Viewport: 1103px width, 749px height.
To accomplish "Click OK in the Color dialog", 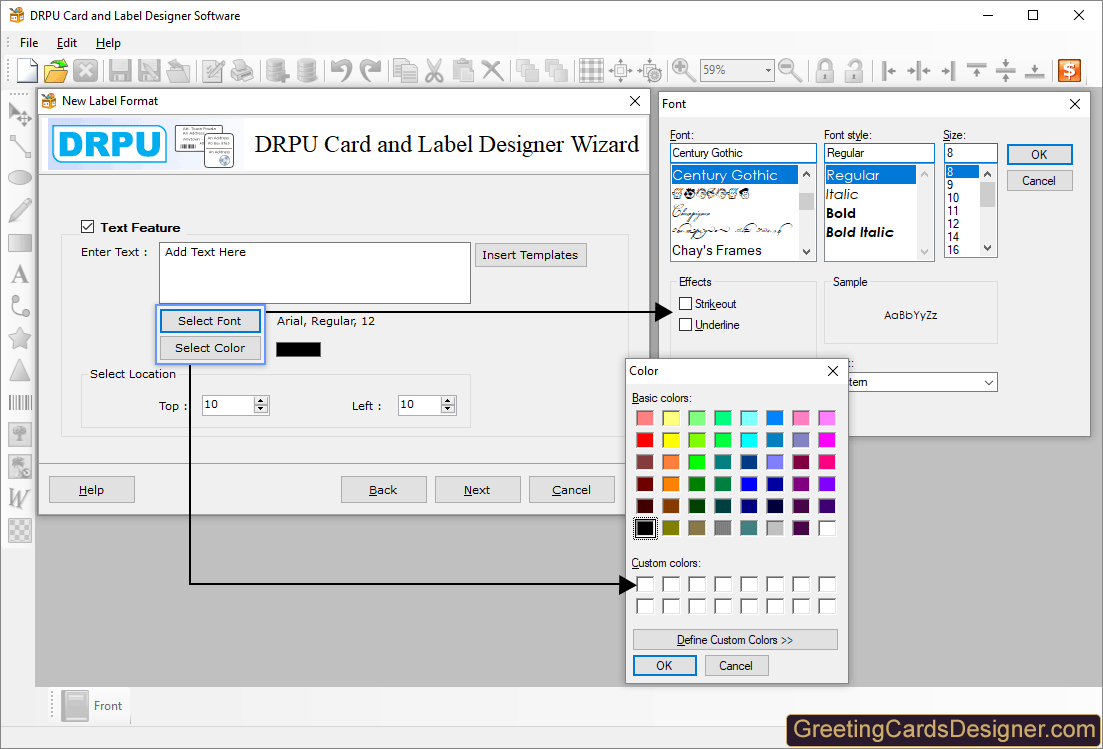I will 664,665.
